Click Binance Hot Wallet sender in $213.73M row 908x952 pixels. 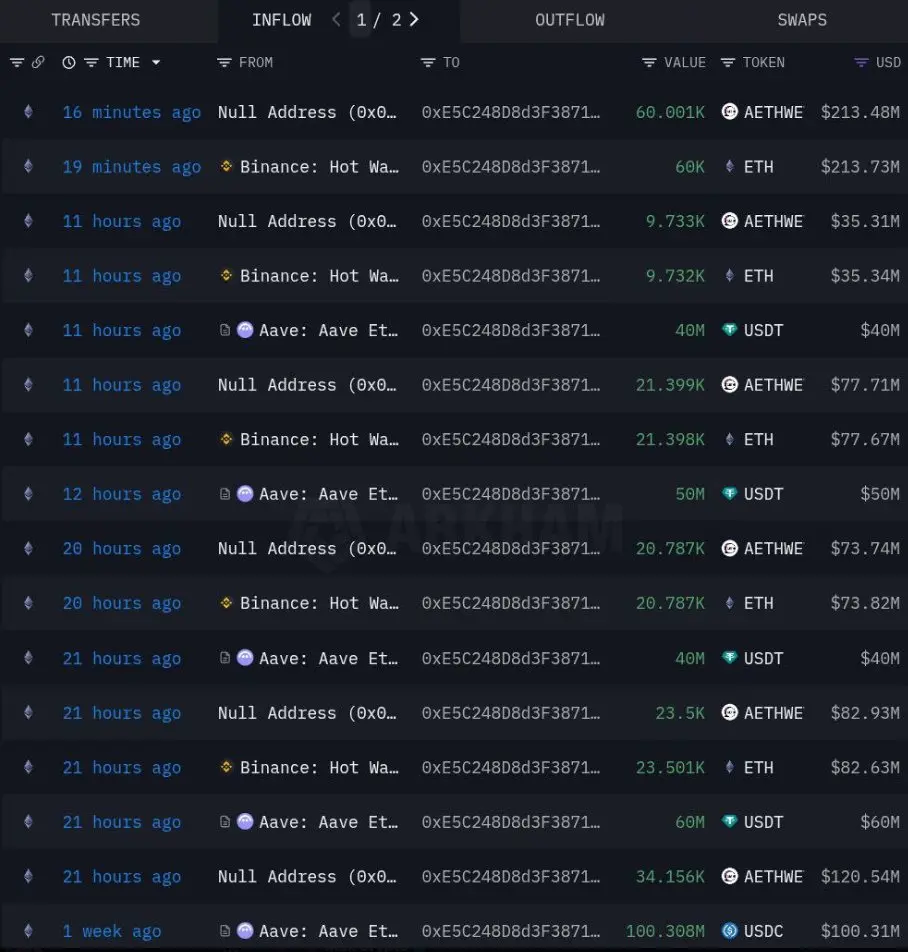coord(319,167)
